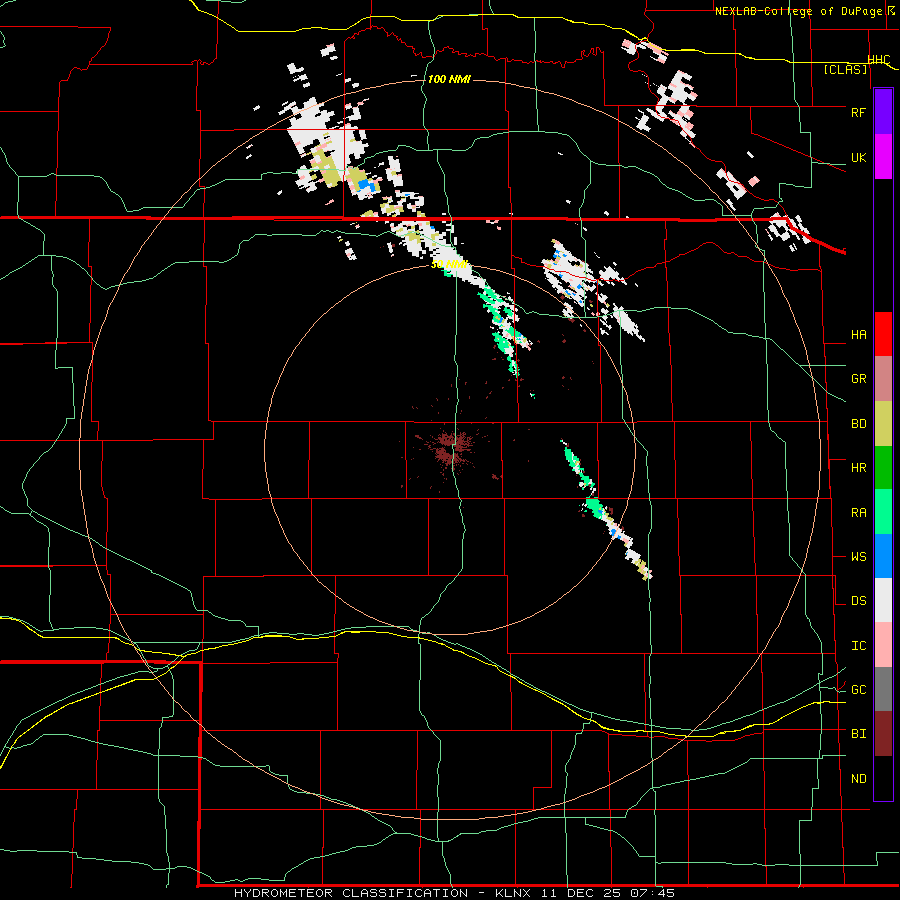Click the brown BI legend swatch
Image resolution: width=900 pixels, height=900 pixels.
[883, 734]
